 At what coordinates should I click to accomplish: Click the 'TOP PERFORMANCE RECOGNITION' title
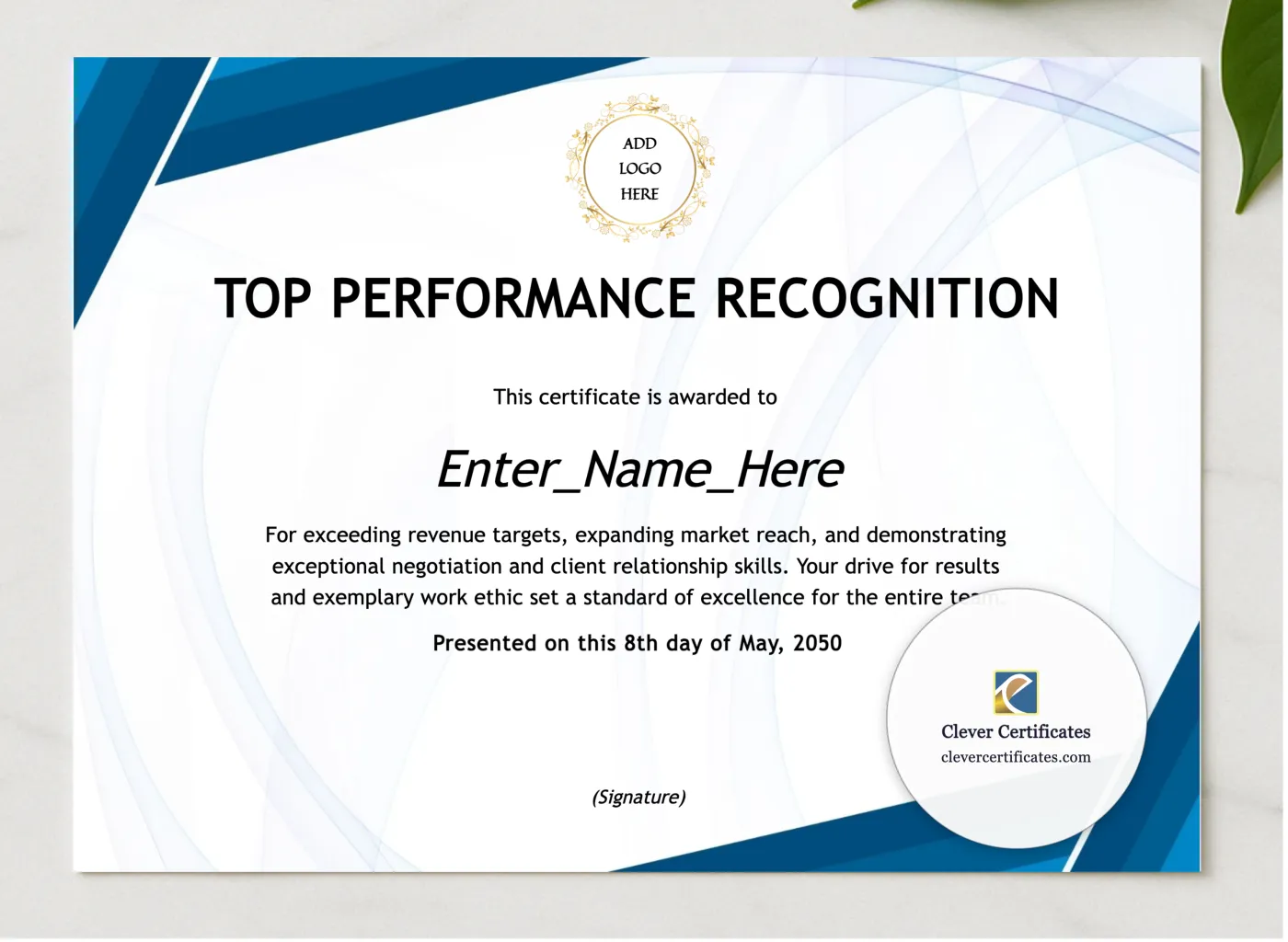point(637,298)
